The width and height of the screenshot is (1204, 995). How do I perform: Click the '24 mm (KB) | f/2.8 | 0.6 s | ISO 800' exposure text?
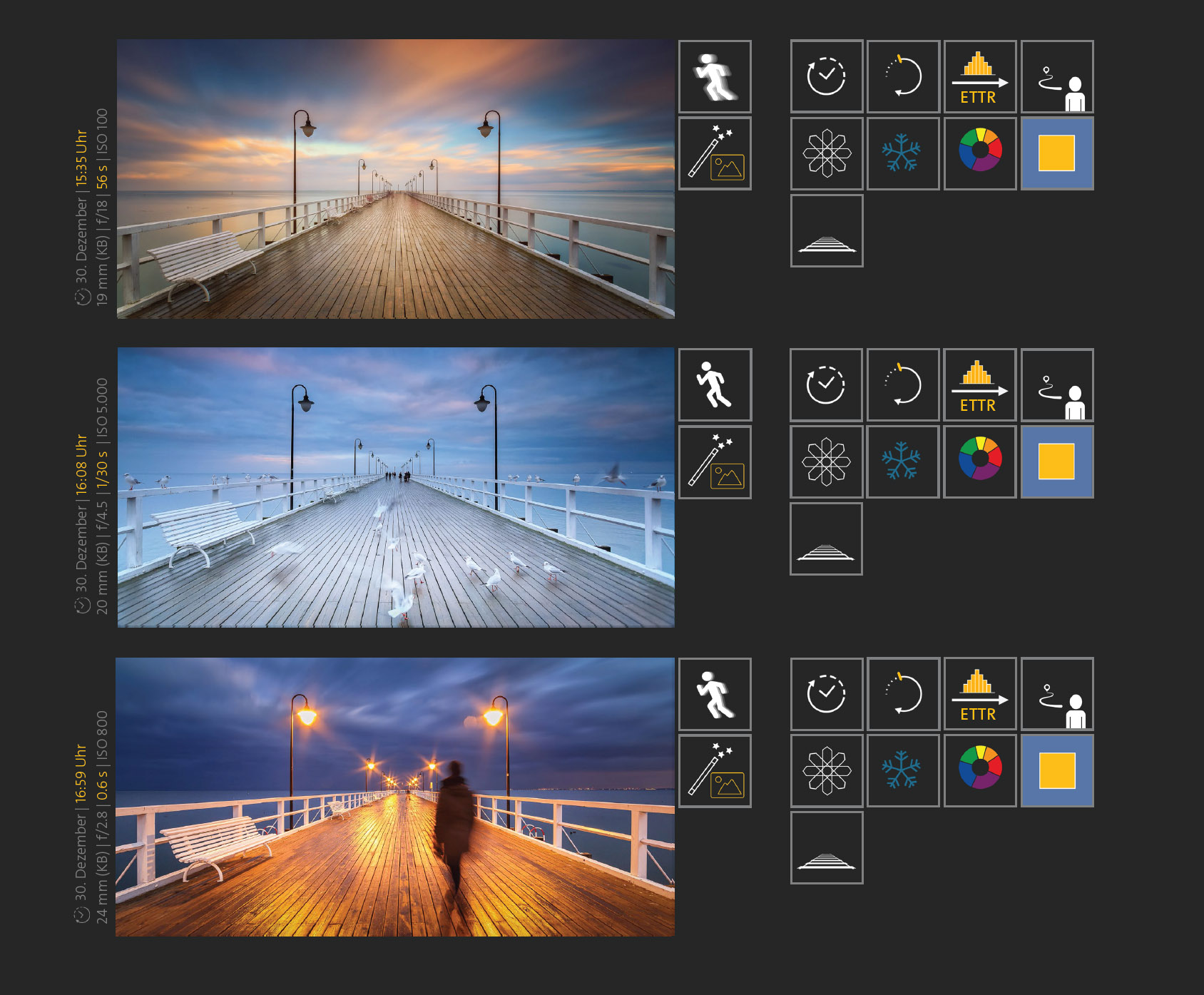click(102, 817)
